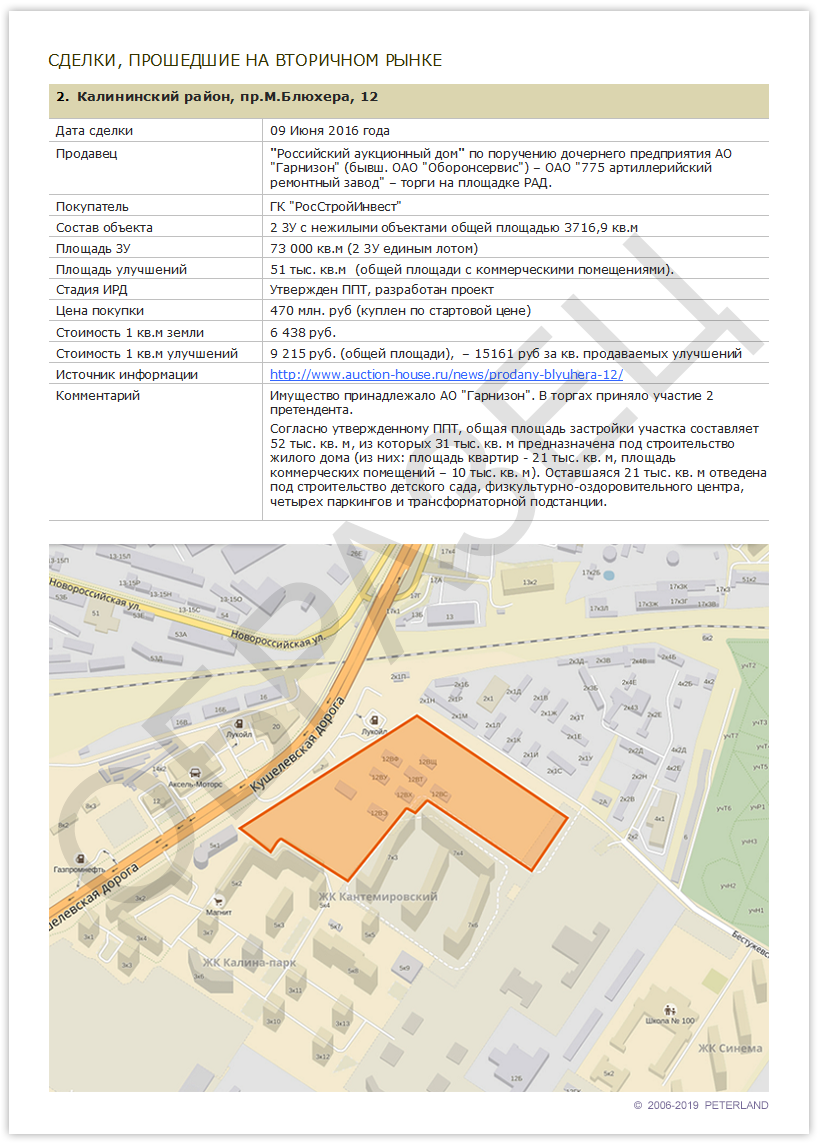Click the ЖК Кантемировский map label
Image resolution: width=820 pixels, height=1145 pixels.
[x=378, y=896]
